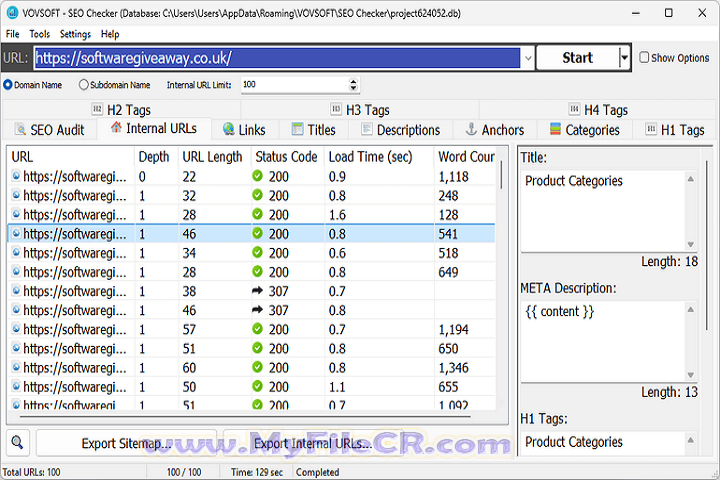Open the File menu

coord(12,34)
